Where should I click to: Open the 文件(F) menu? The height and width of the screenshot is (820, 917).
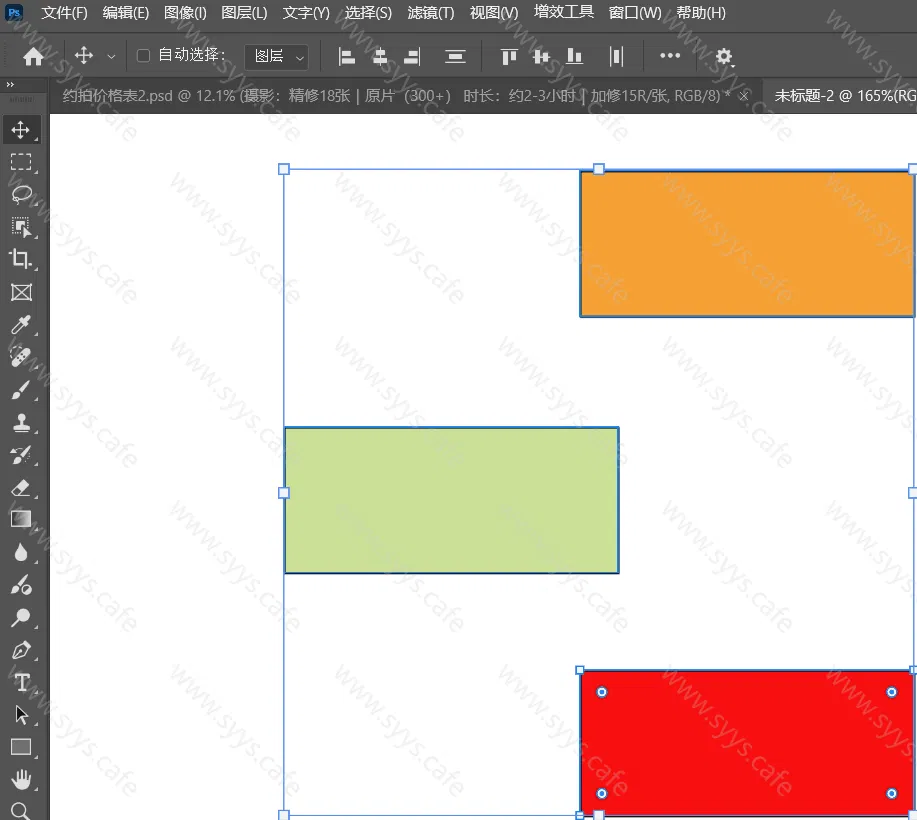click(x=64, y=12)
